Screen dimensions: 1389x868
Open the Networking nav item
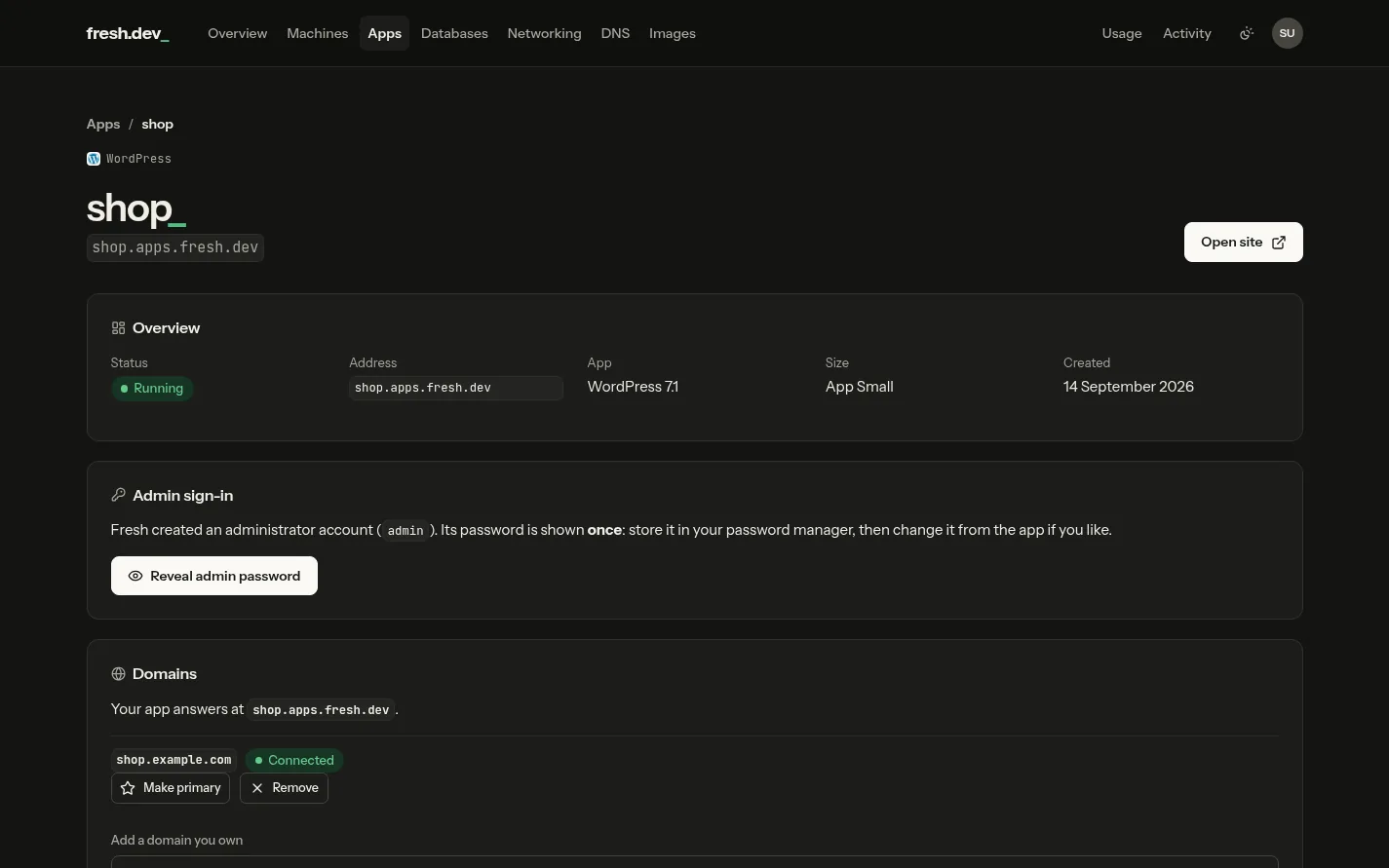pyautogui.click(x=544, y=33)
